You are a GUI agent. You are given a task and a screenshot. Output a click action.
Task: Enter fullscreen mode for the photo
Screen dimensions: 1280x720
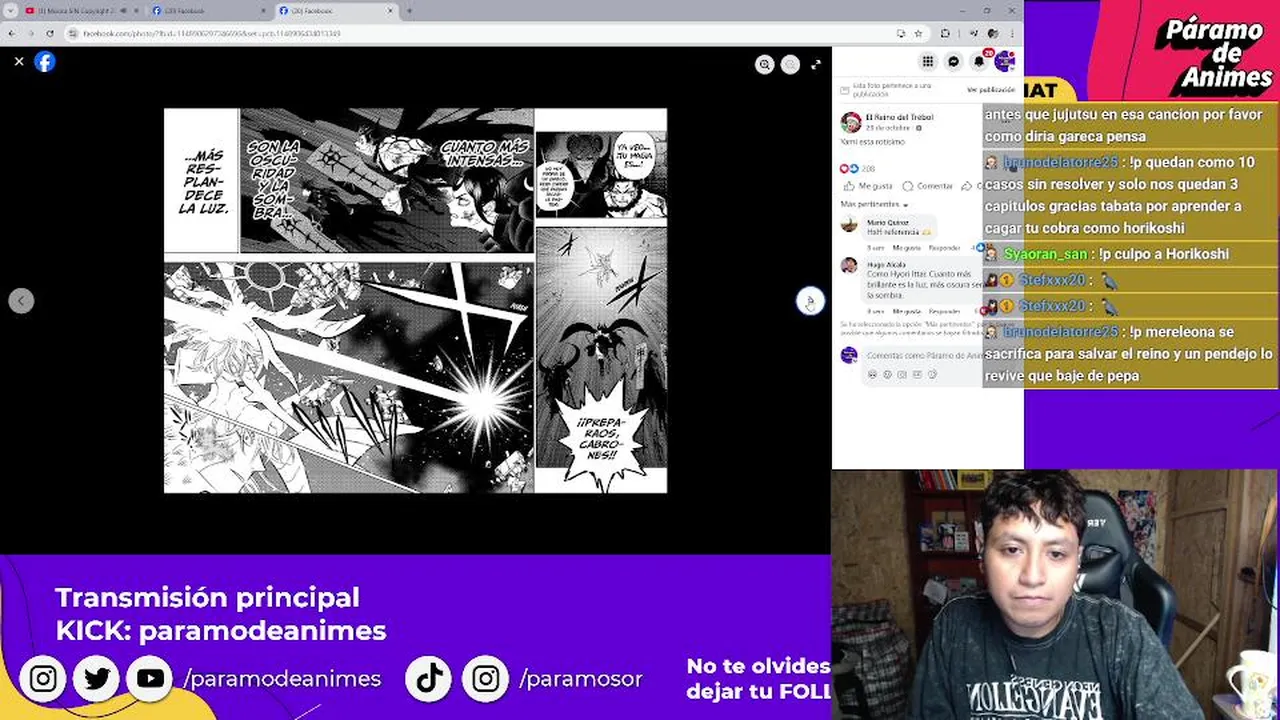point(816,64)
